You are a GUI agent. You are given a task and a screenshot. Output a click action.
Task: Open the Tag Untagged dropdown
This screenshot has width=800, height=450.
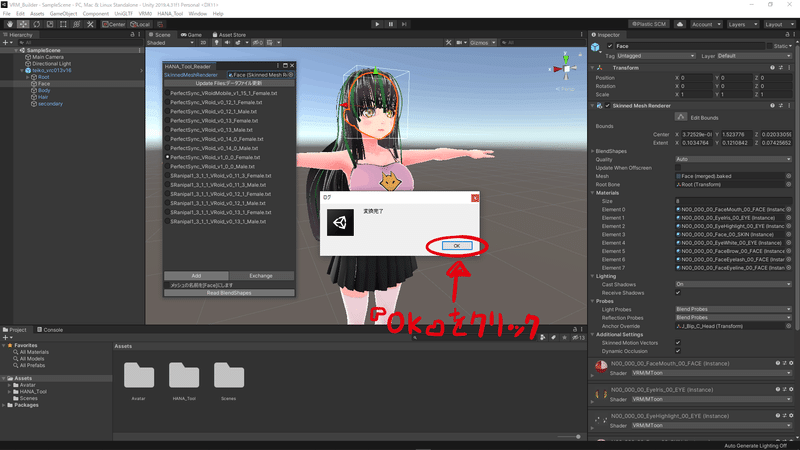pos(656,56)
